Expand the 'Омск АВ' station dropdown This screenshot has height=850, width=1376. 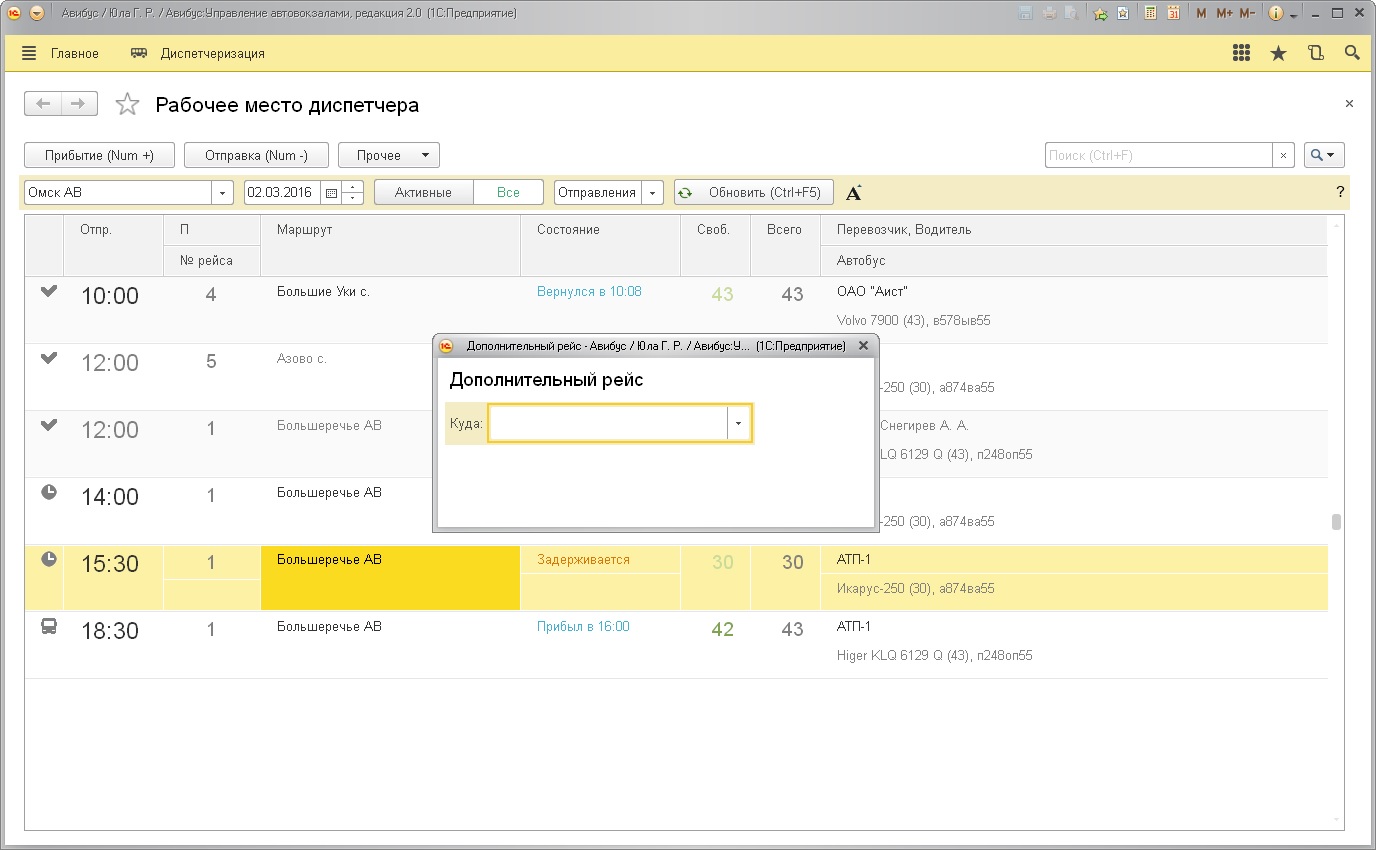point(222,193)
